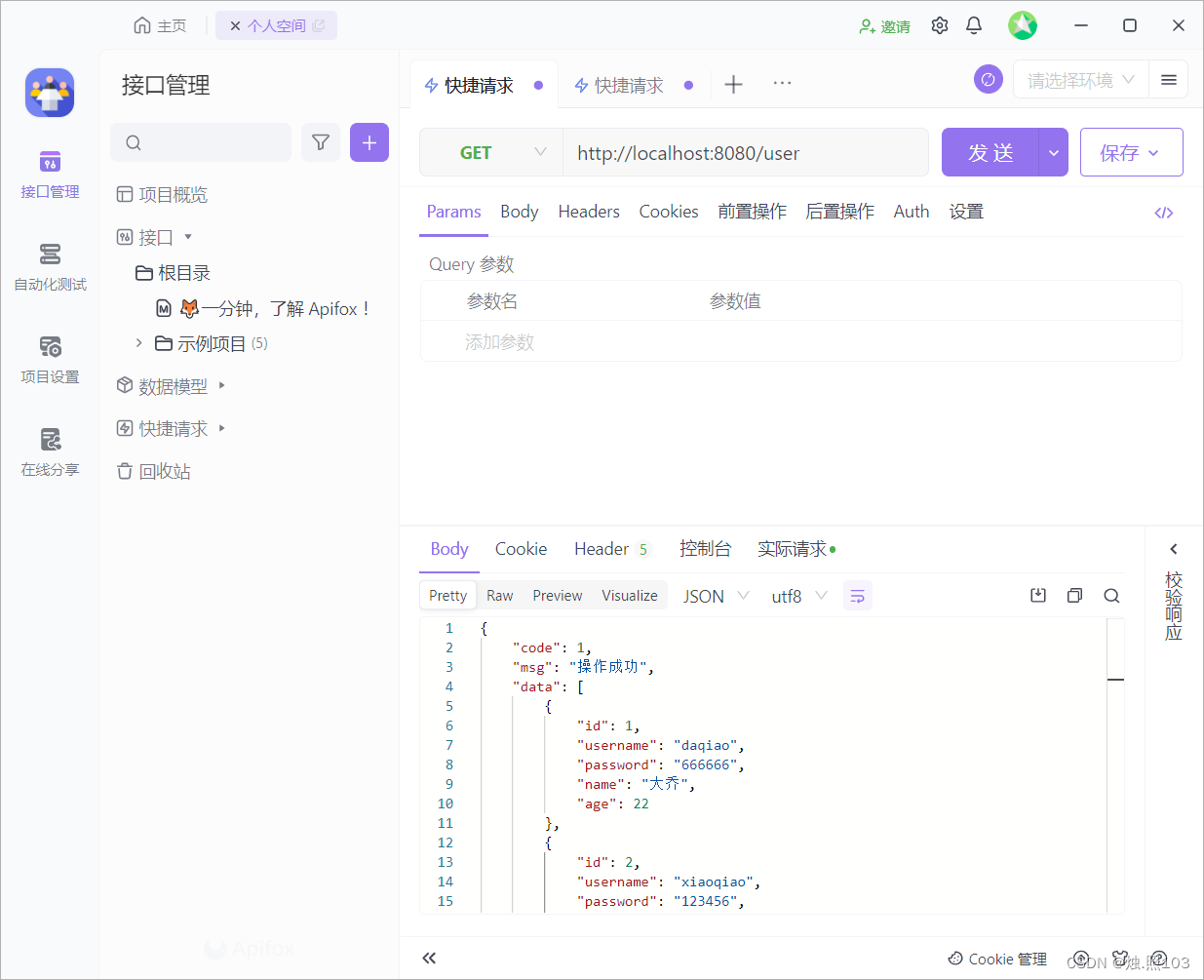Select the Headers request tab
1204x980 pixels.
click(589, 212)
